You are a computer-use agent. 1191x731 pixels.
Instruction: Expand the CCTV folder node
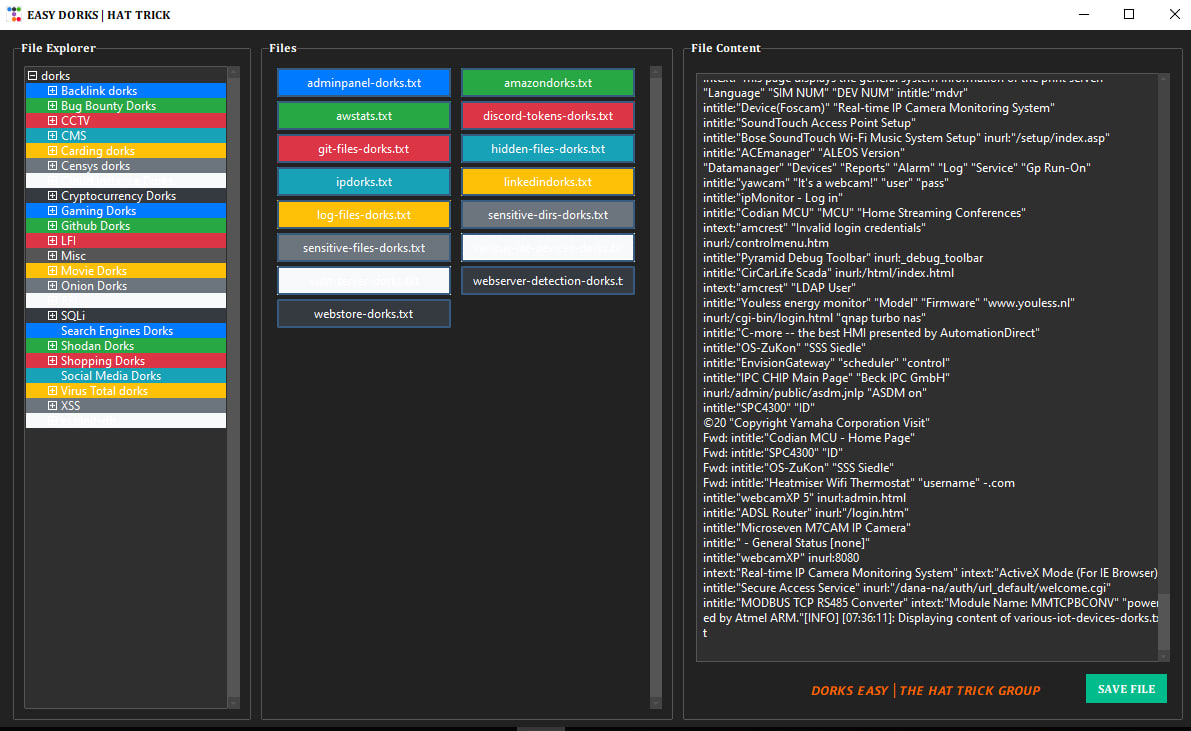(53, 121)
